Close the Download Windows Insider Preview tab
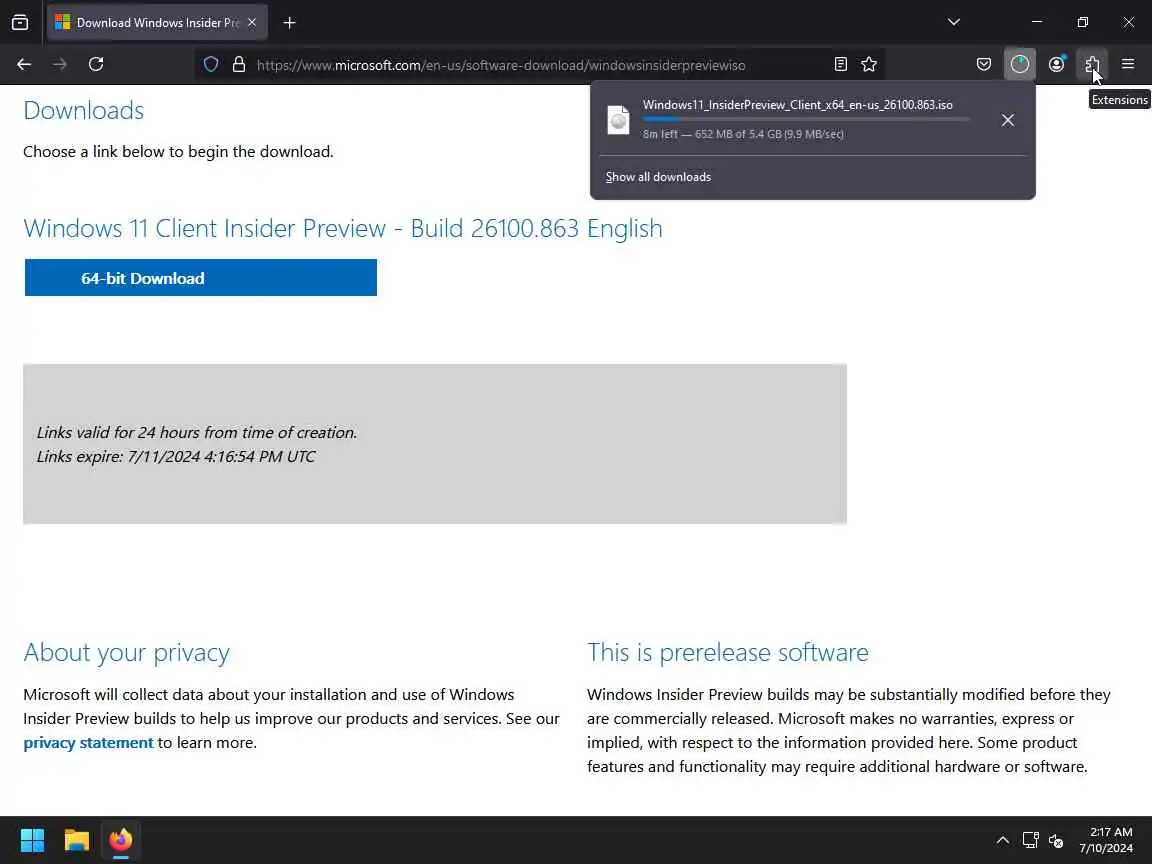The image size is (1152, 864). point(252,23)
